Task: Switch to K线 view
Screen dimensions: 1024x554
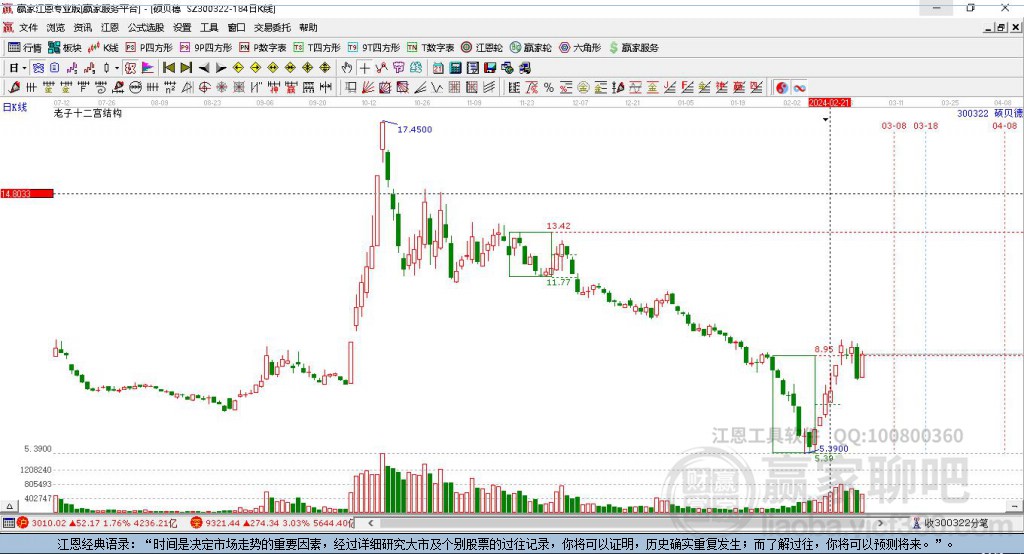Action: click(x=103, y=48)
